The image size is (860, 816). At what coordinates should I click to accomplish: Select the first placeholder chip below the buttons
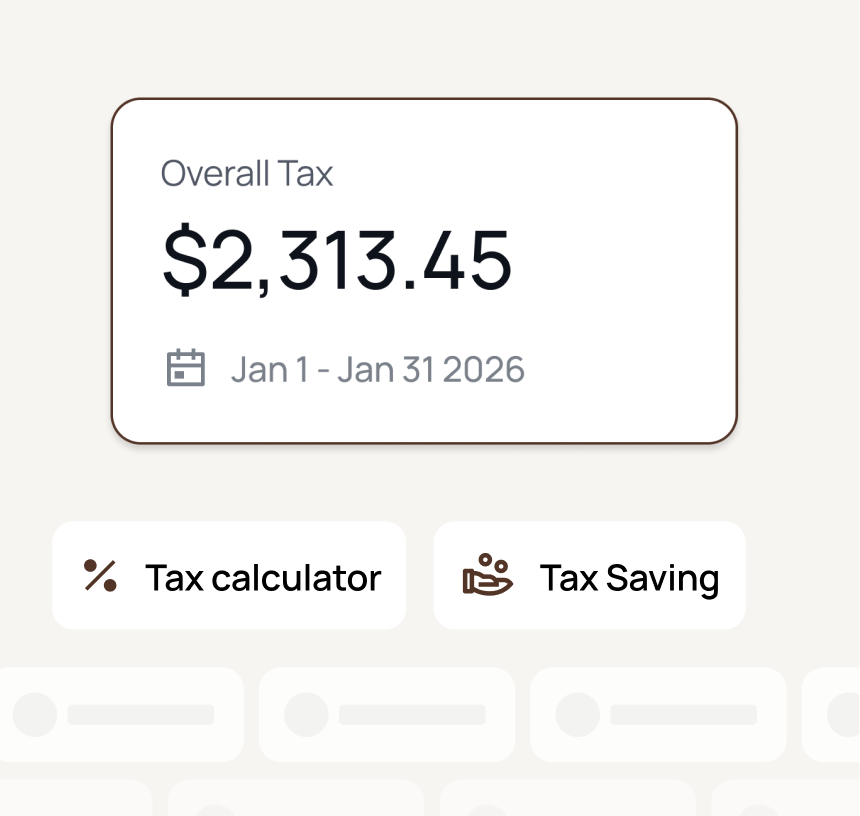[120, 714]
